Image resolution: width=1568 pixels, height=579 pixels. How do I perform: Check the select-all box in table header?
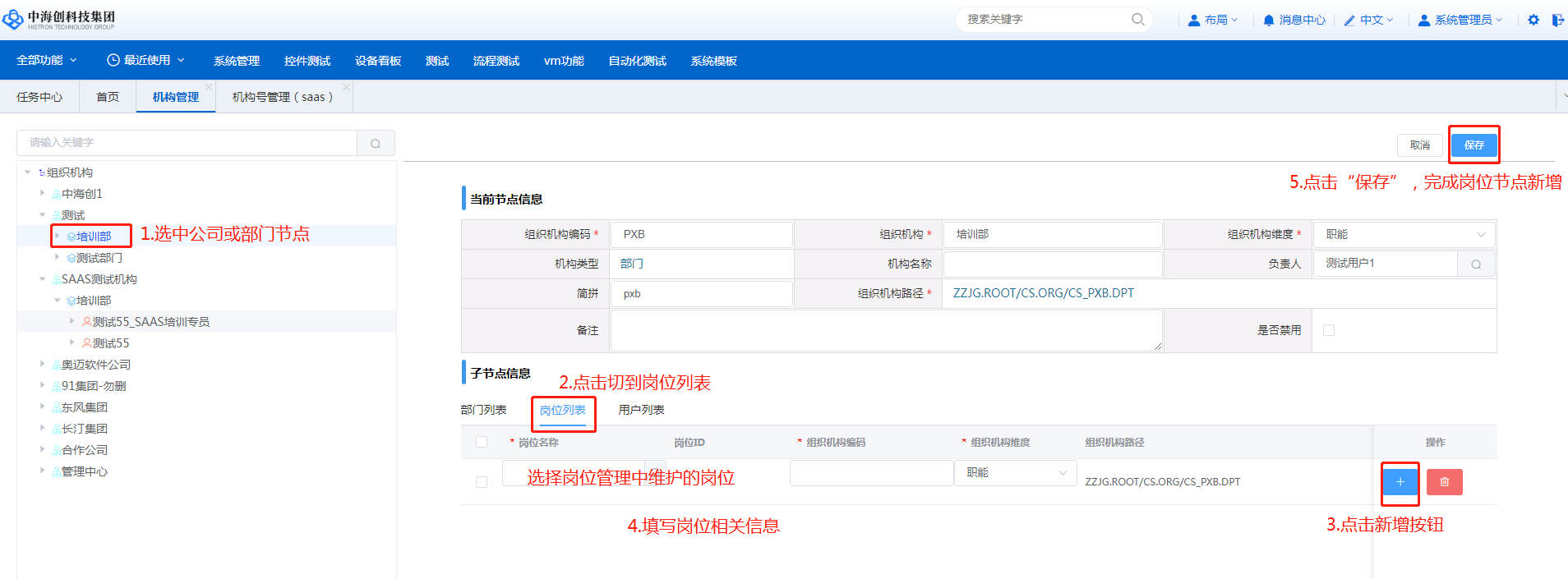[482, 442]
